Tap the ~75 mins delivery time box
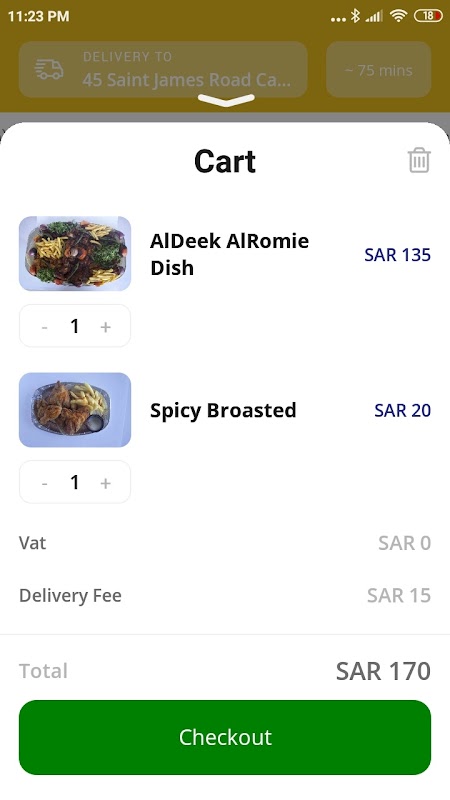Screen dimensions: 450x800 coord(379,69)
